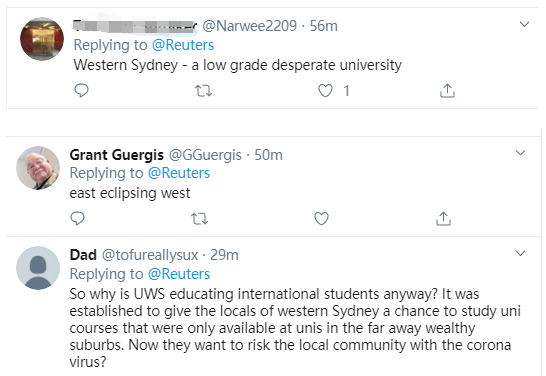Expand more menu on Grant Guergis tweet

520,152
